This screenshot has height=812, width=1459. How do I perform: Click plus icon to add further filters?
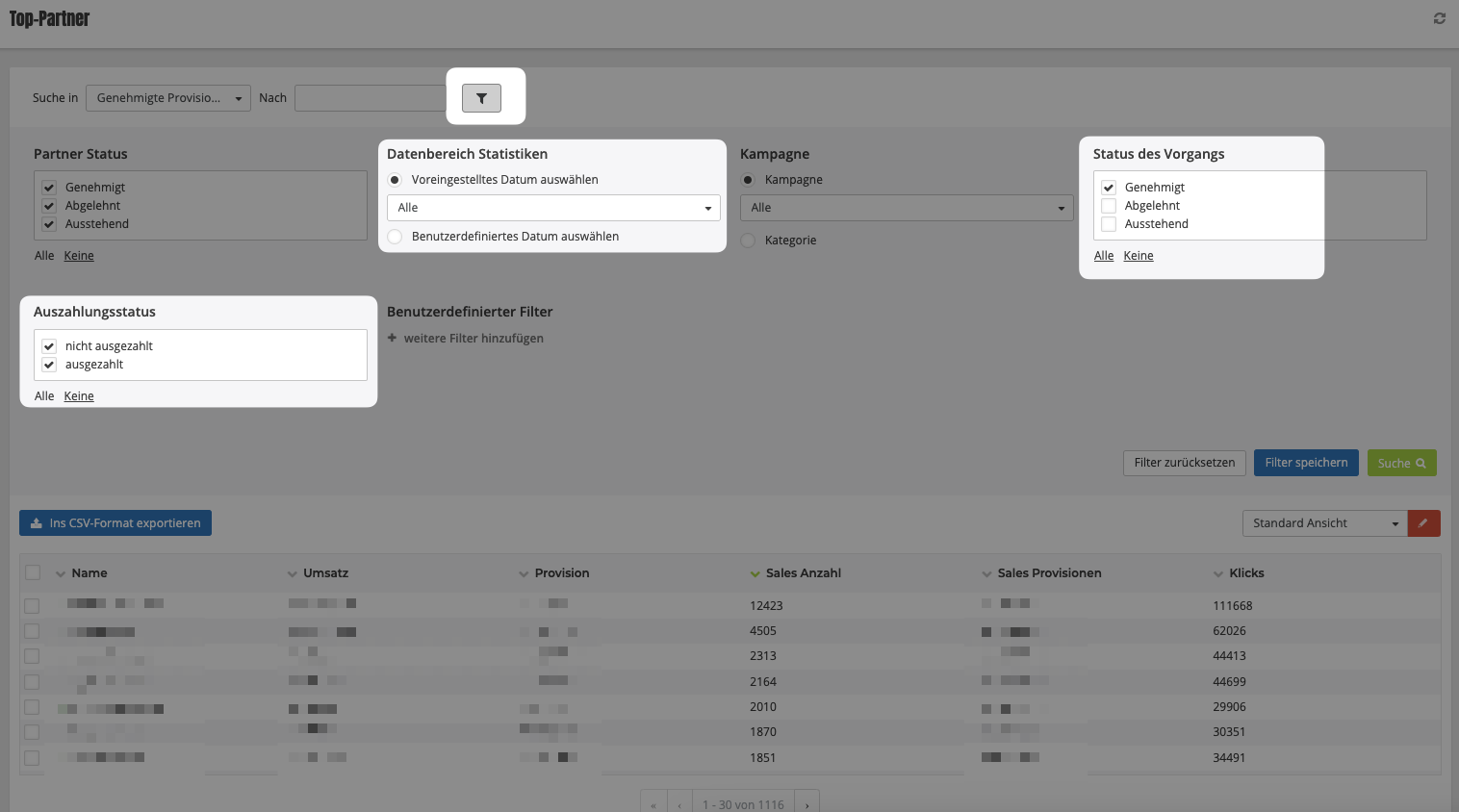(x=392, y=338)
